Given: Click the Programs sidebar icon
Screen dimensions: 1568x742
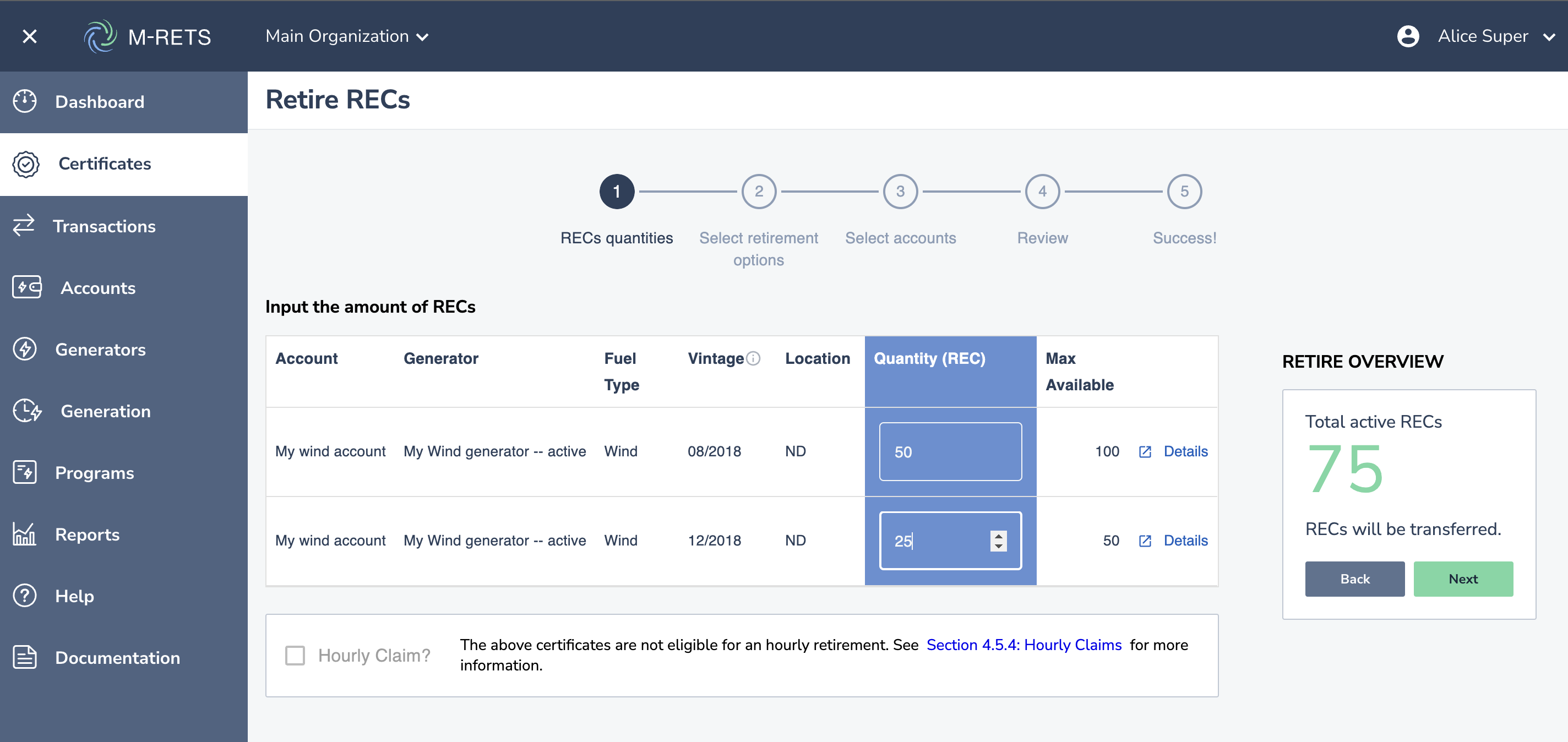Looking at the screenshot, I should [25, 472].
